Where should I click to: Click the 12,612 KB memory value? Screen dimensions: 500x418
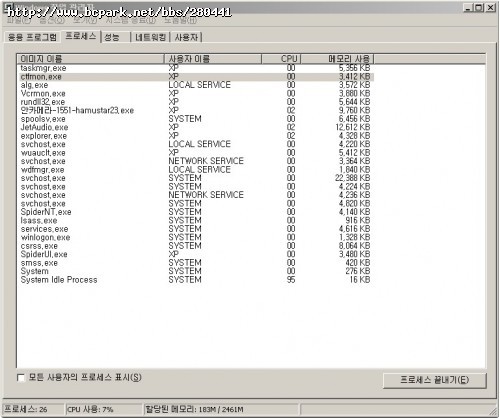pos(352,127)
